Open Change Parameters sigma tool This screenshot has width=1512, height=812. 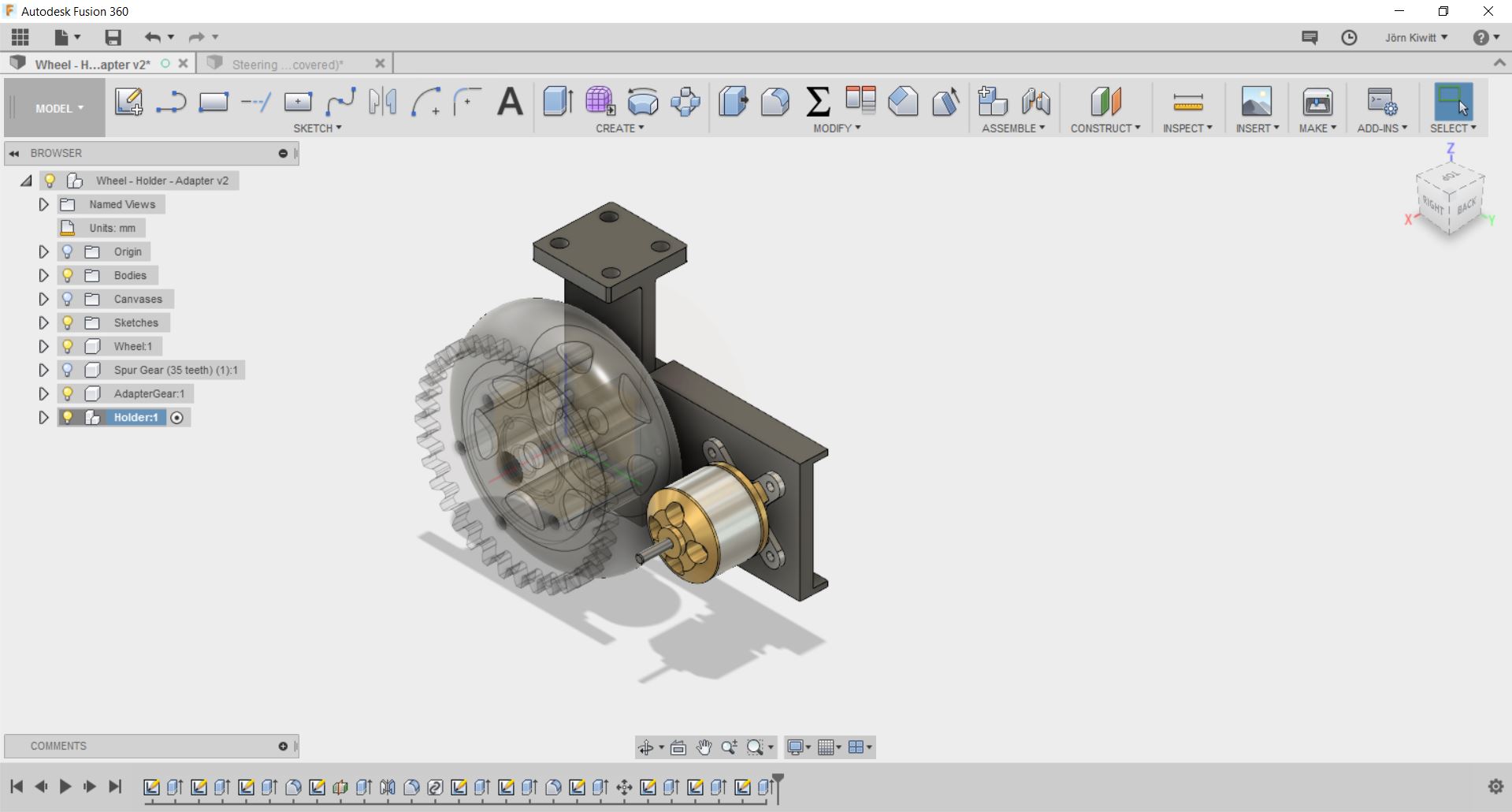pyautogui.click(x=818, y=102)
